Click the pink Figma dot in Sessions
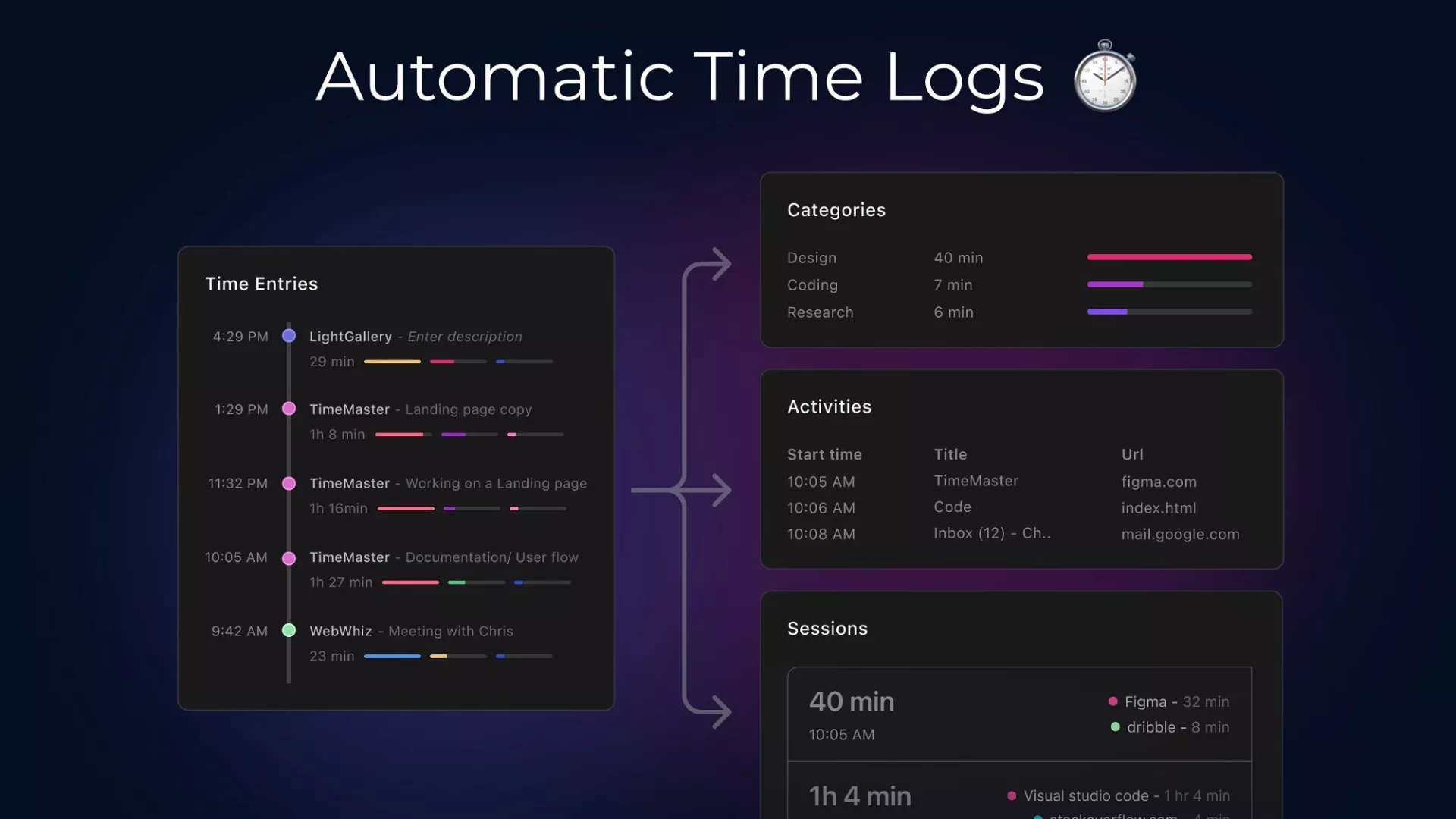The height and width of the screenshot is (819, 1456). pos(1113,701)
